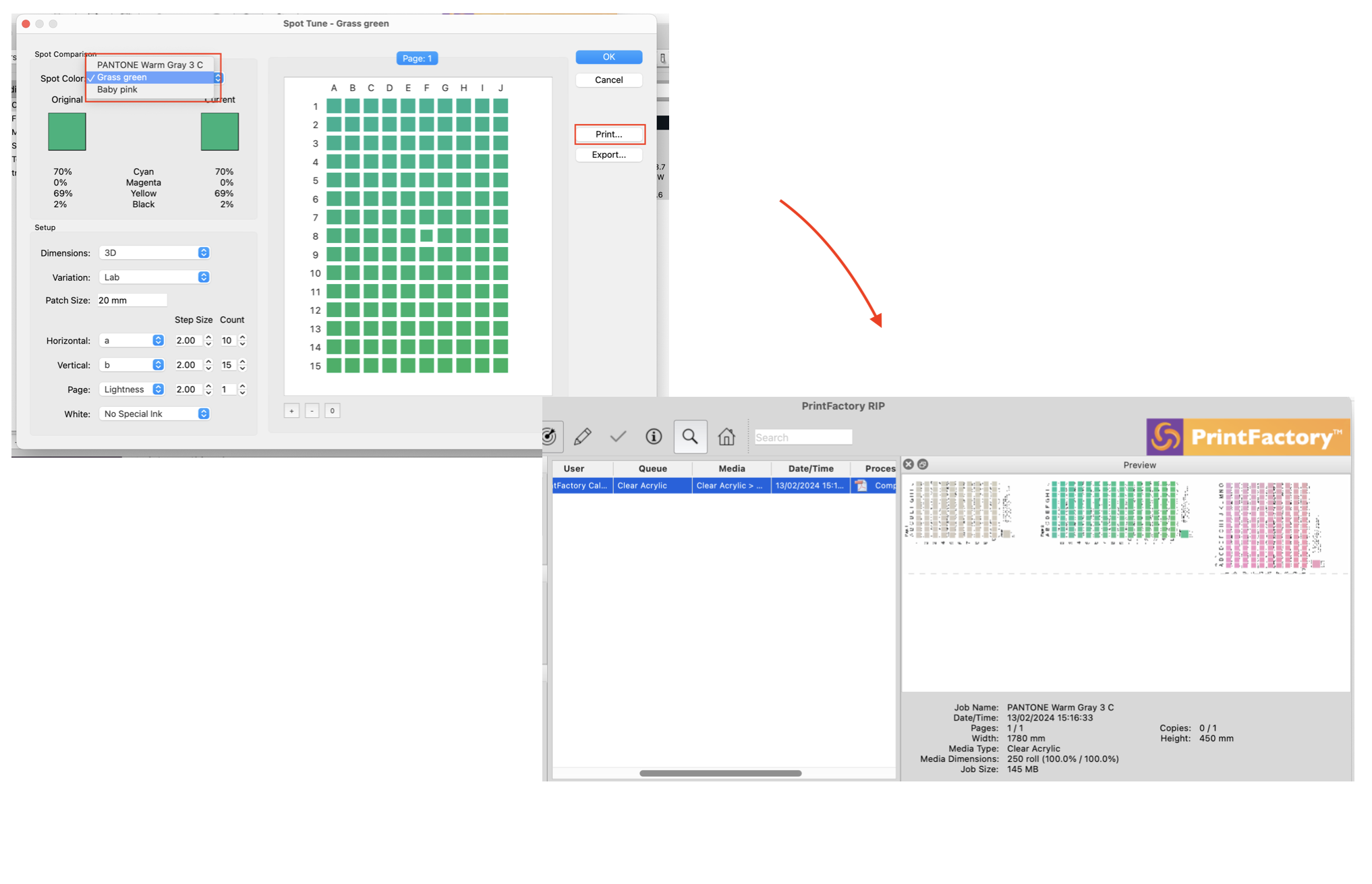Open the White No Special Ink dropdown

tap(154, 413)
